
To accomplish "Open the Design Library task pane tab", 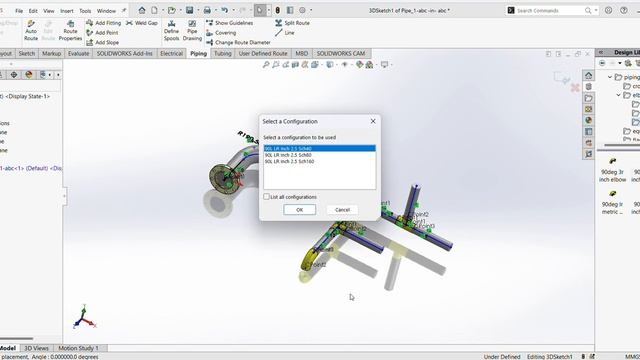I will (x=588, y=87).
